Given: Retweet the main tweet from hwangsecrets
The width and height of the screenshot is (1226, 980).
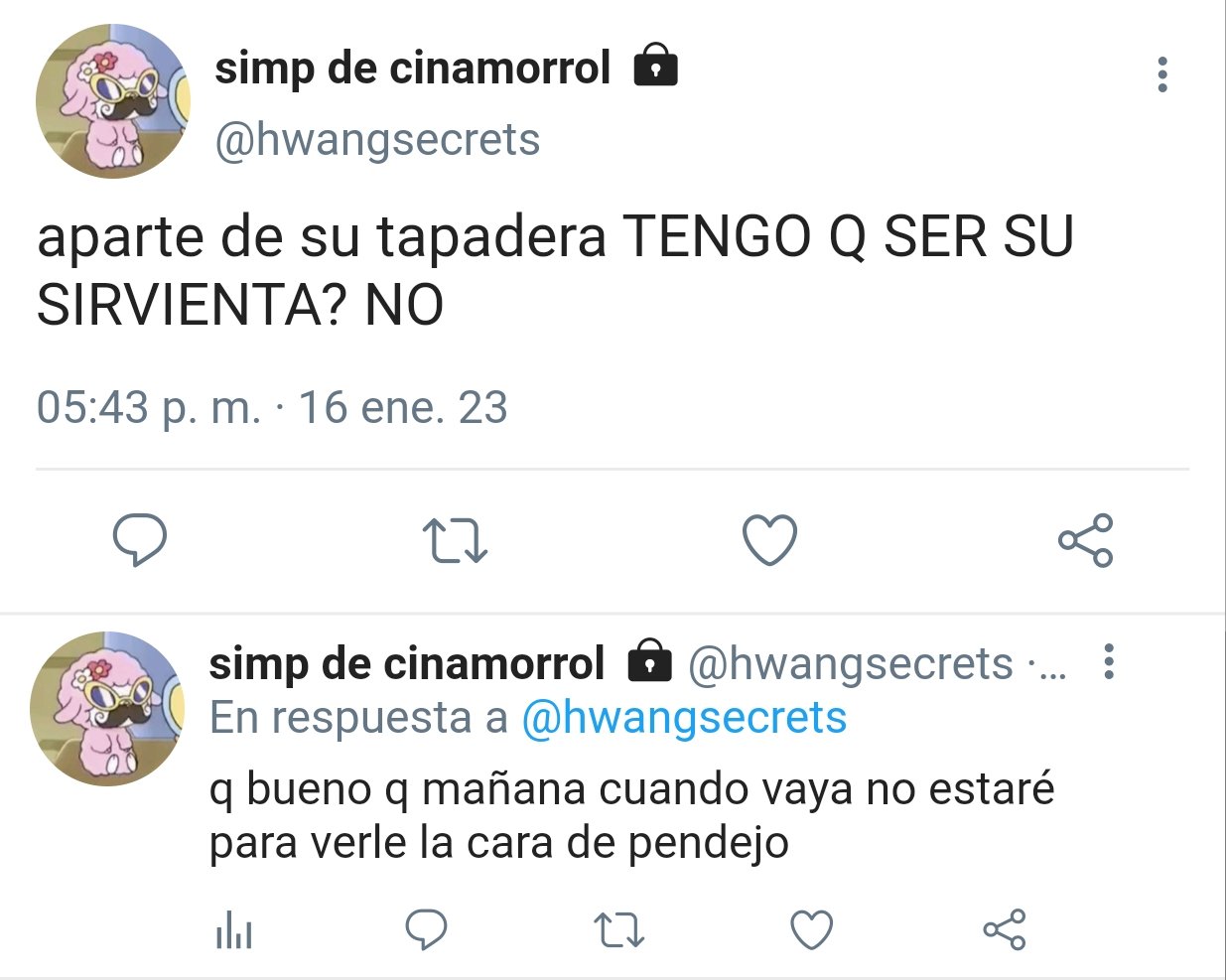Looking at the screenshot, I should click(x=455, y=541).
